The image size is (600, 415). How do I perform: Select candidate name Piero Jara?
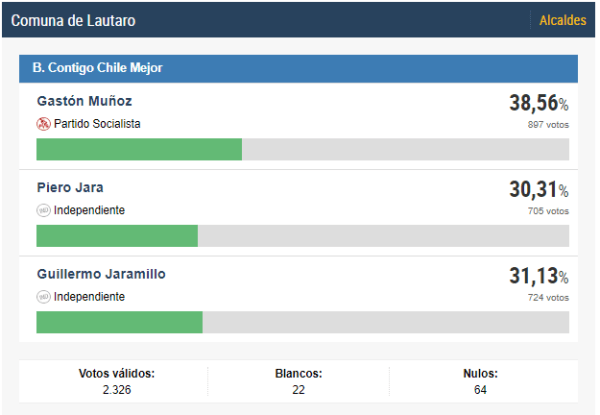[70, 187]
